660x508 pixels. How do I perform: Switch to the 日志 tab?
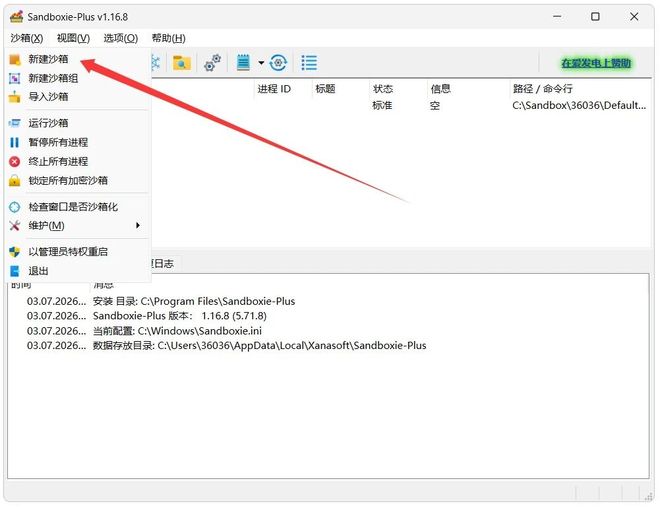(x=164, y=264)
